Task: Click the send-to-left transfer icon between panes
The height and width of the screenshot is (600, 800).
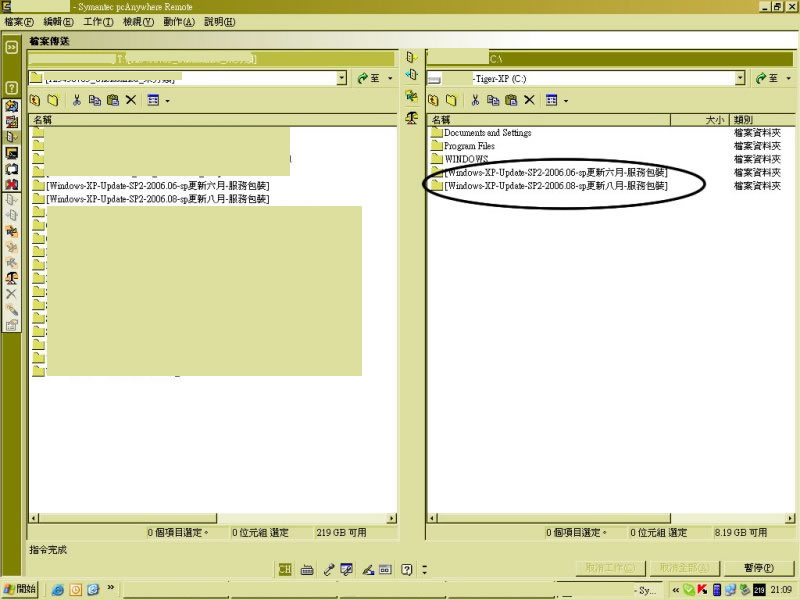Action: coord(412,76)
